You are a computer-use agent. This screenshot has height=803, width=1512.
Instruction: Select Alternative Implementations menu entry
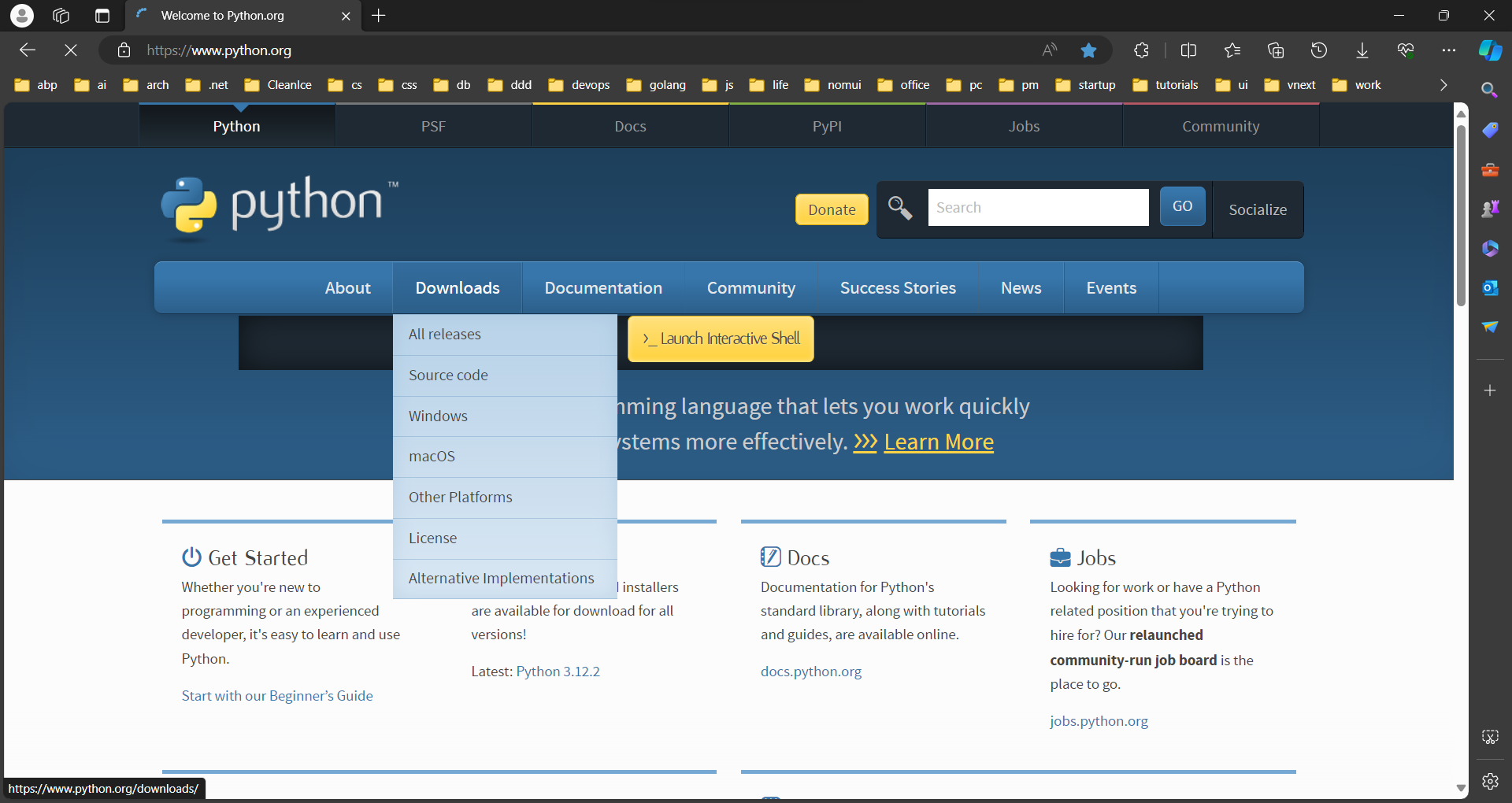505,579
